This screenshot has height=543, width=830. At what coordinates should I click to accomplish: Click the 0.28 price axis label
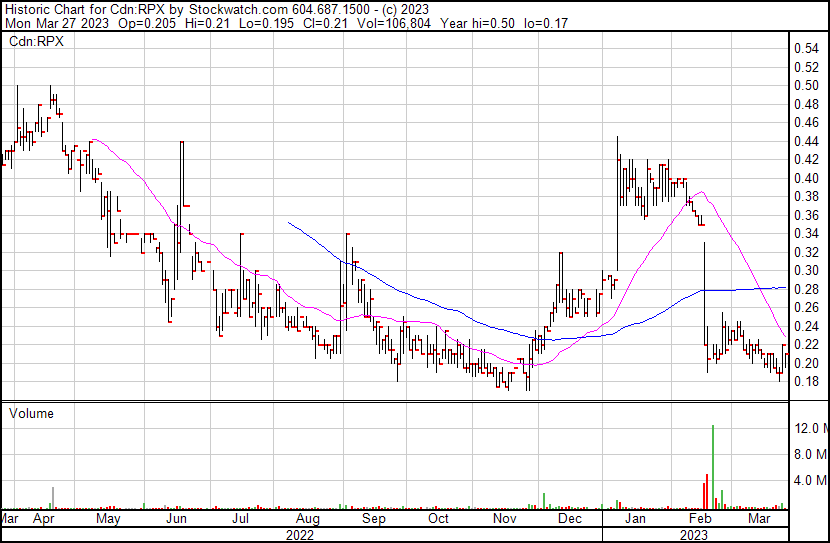807,289
